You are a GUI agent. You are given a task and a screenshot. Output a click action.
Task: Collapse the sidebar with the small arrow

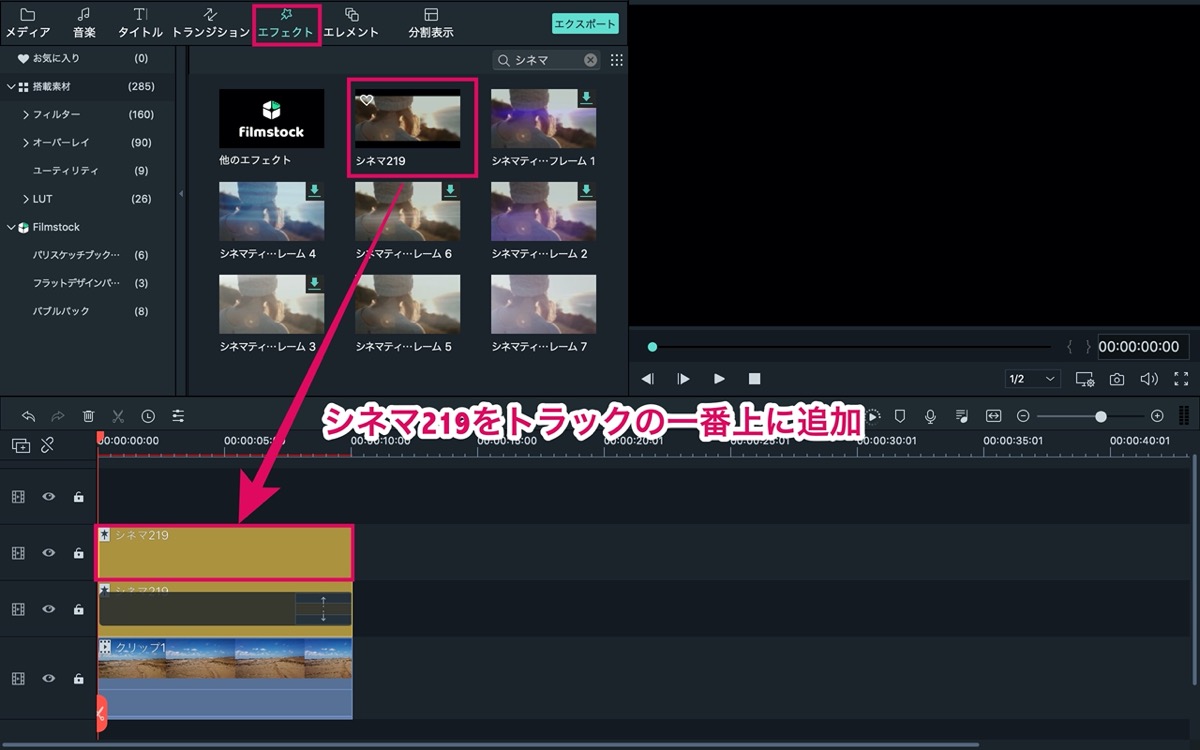pos(182,194)
